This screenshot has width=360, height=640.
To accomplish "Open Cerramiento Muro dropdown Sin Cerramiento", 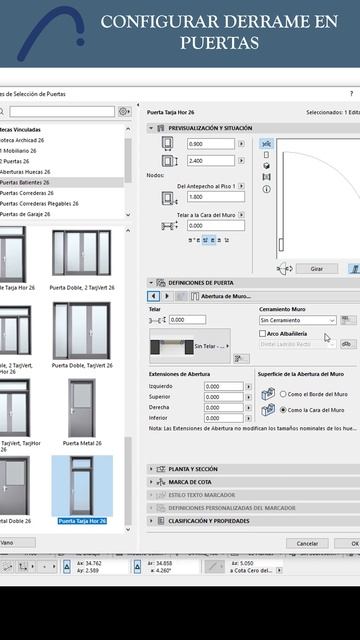I will 298,320.
